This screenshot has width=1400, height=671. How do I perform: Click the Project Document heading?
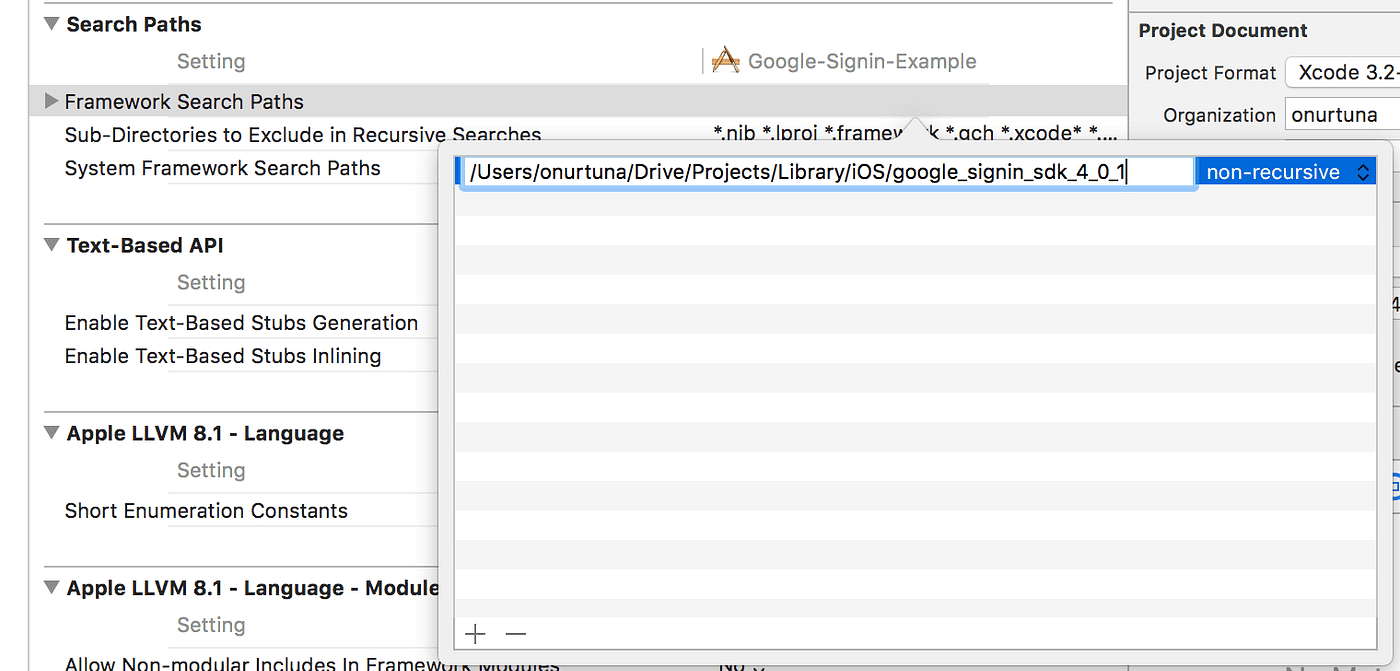click(1223, 30)
